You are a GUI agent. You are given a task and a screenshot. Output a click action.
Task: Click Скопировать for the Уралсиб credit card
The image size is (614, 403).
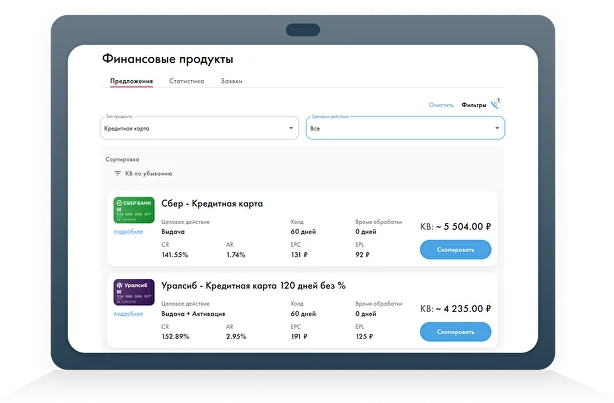pyautogui.click(x=455, y=332)
